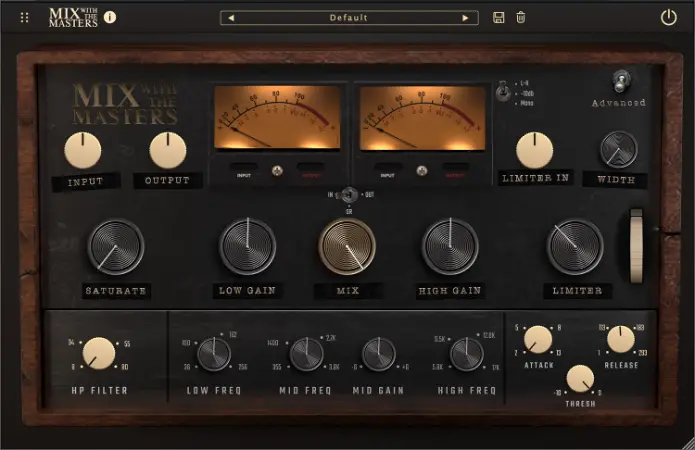Flip the Advanced toggle switch
Viewport: 695px width, 450px height.
620,80
